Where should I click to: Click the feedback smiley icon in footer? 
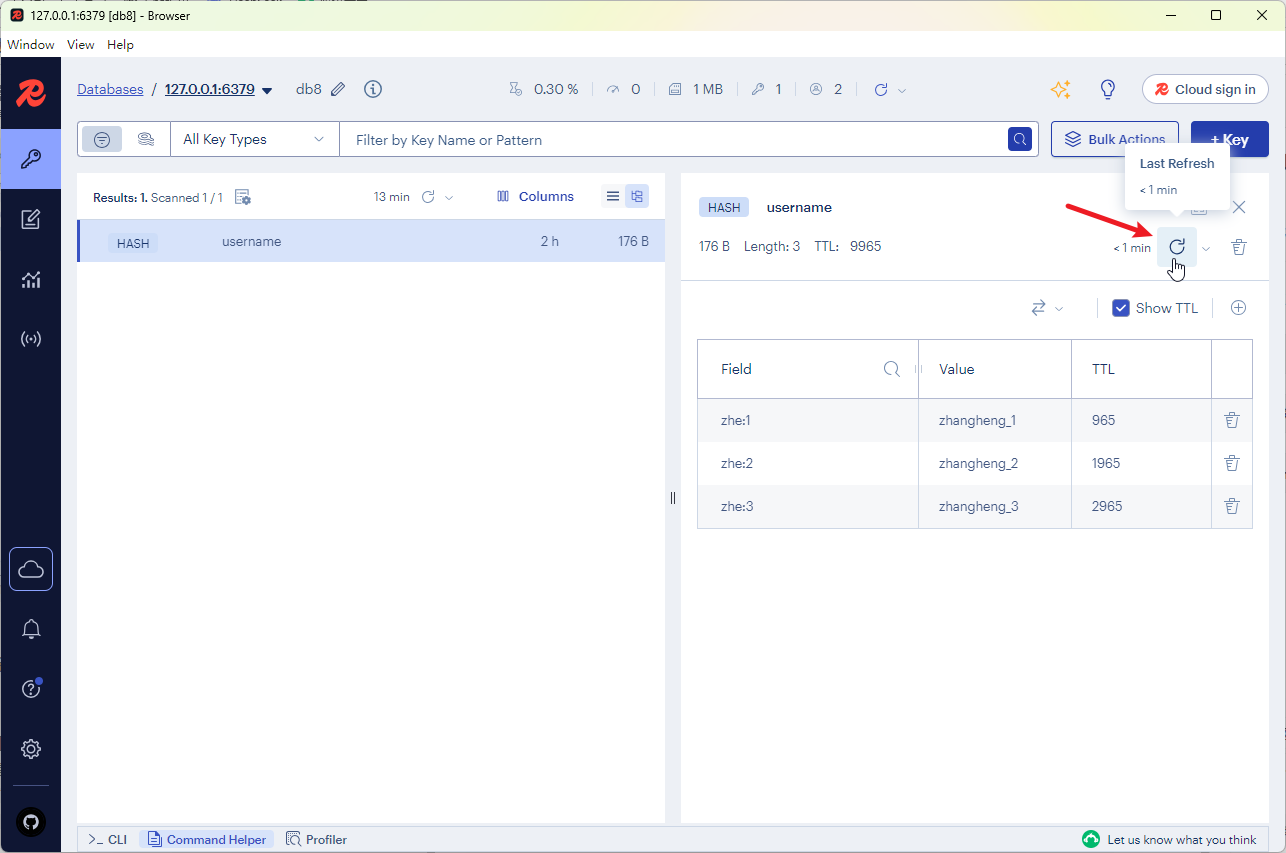(1090, 839)
